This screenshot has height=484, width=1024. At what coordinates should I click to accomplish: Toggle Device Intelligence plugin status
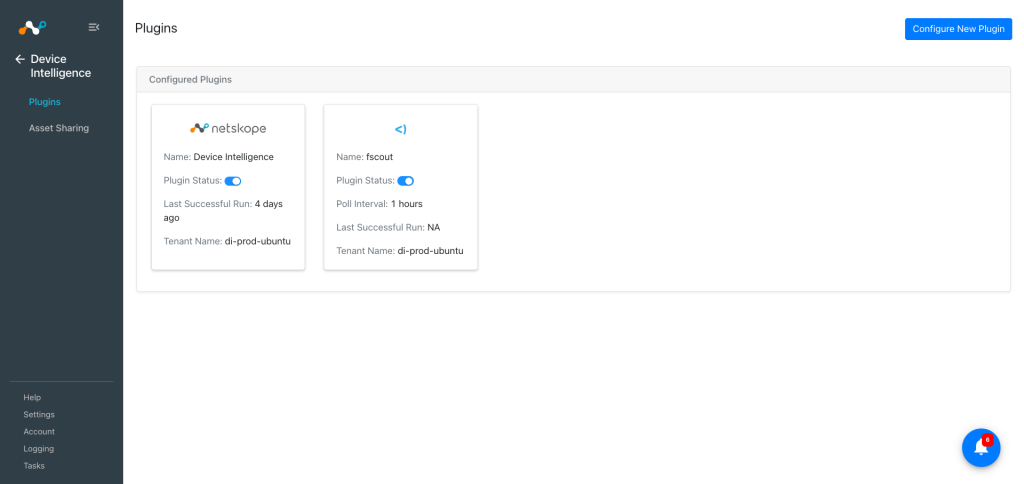click(233, 181)
